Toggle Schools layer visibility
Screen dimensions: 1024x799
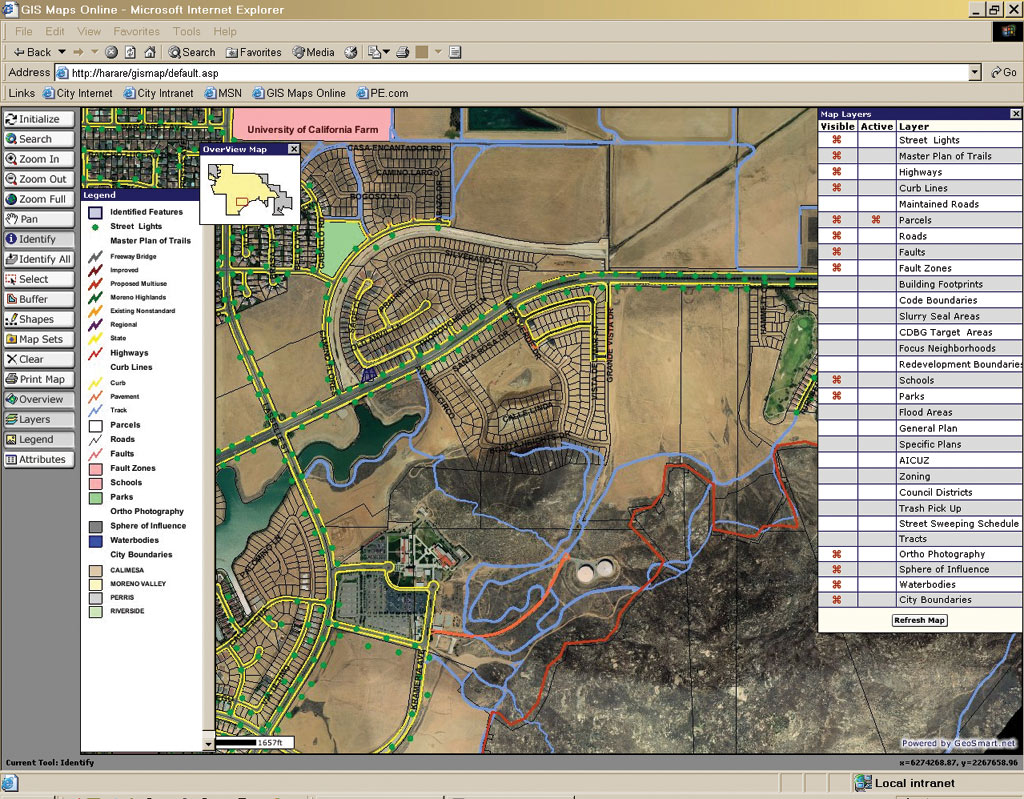coord(837,380)
